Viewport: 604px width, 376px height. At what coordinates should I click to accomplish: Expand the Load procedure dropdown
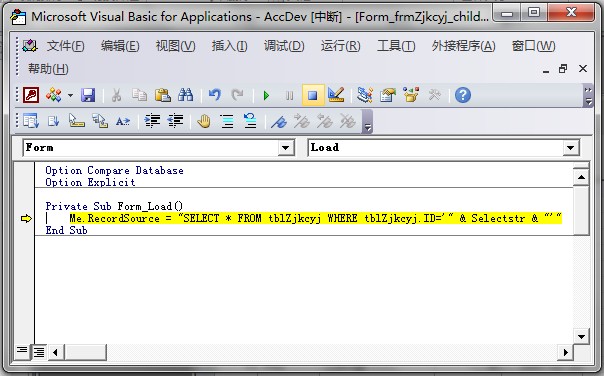tap(570, 148)
